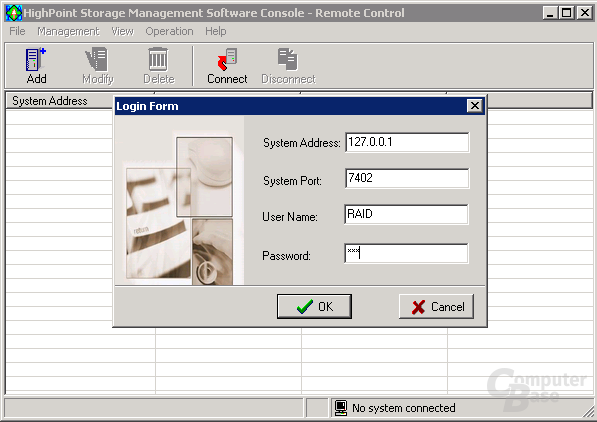The image size is (597, 422).
Task: Focus the User Name field containing RAID
Action: point(406,214)
